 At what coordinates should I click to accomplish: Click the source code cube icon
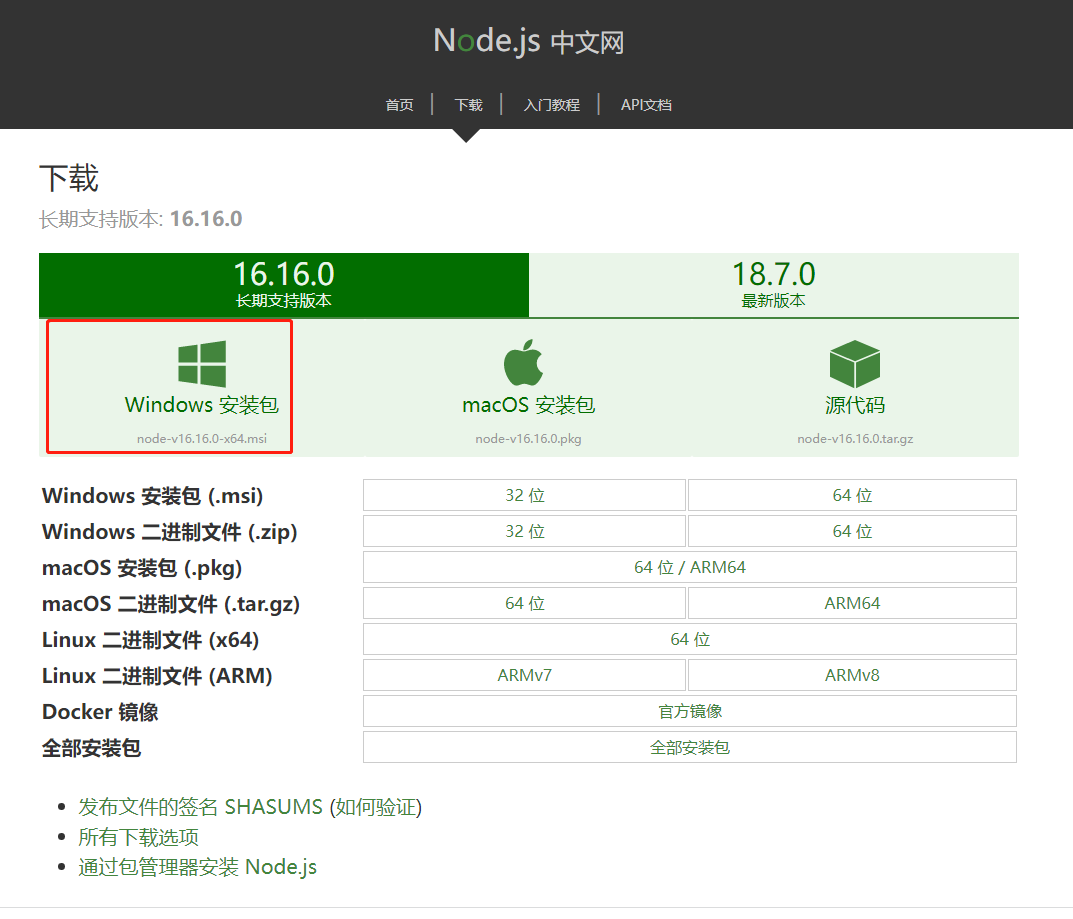[855, 363]
